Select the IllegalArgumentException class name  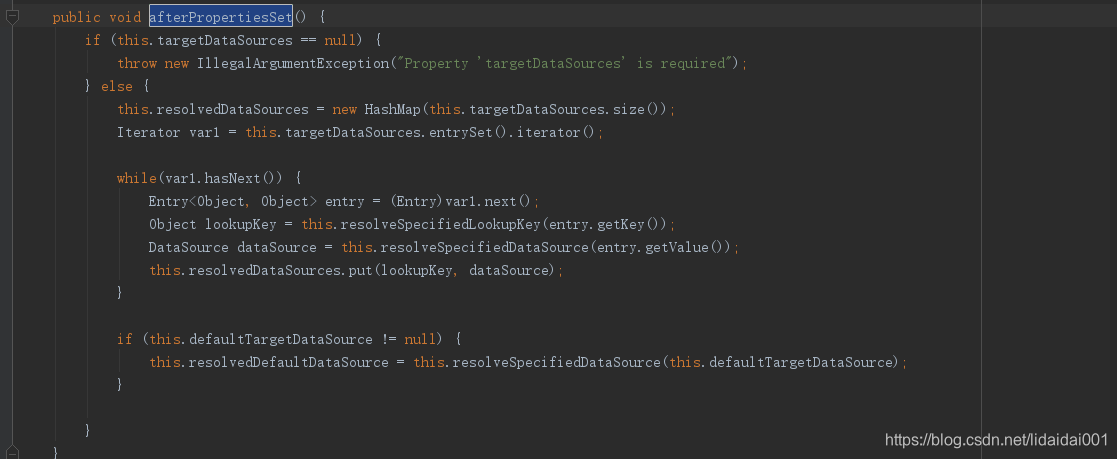293,63
